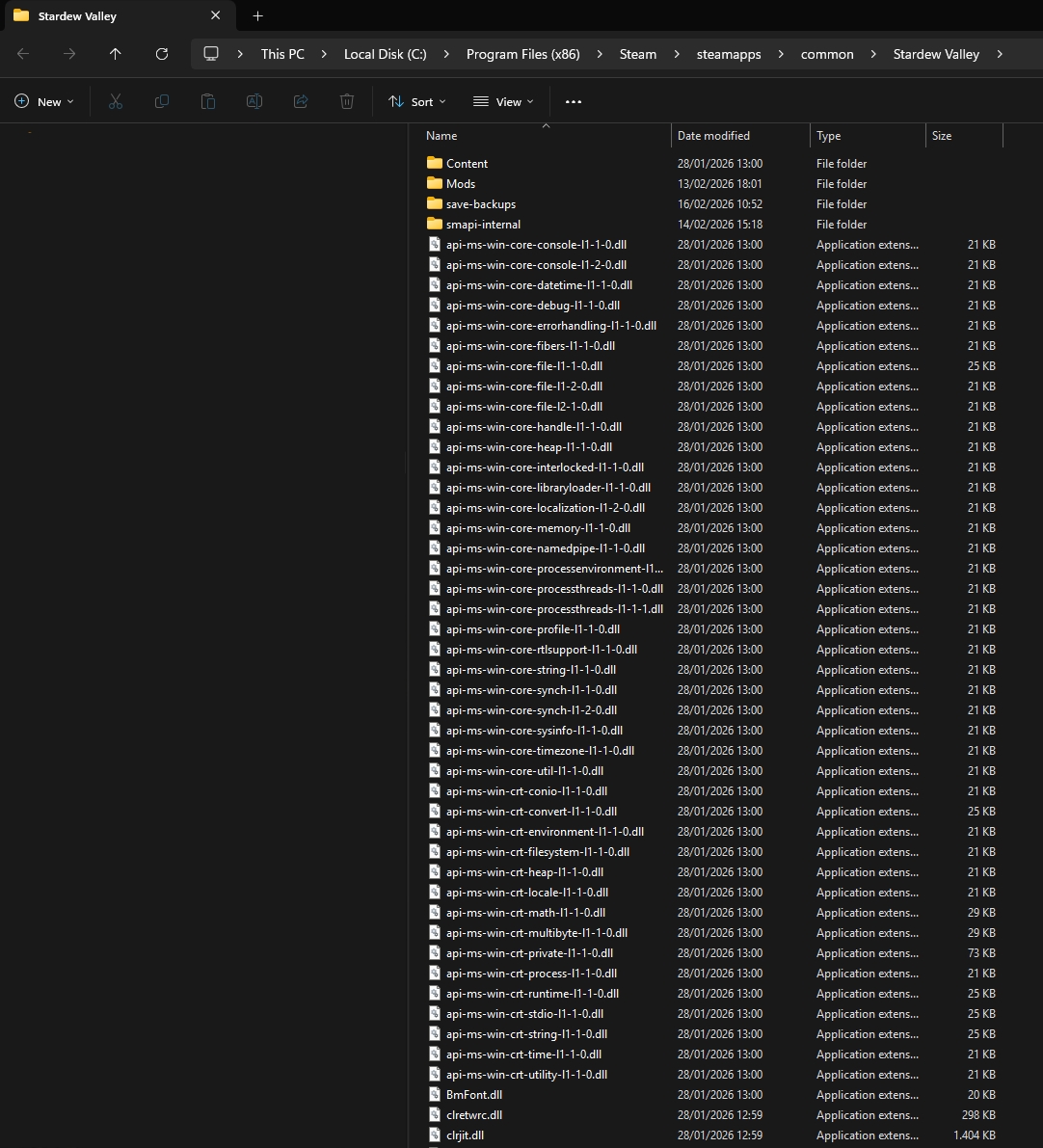Open the See more ellipsis menu

(574, 101)
